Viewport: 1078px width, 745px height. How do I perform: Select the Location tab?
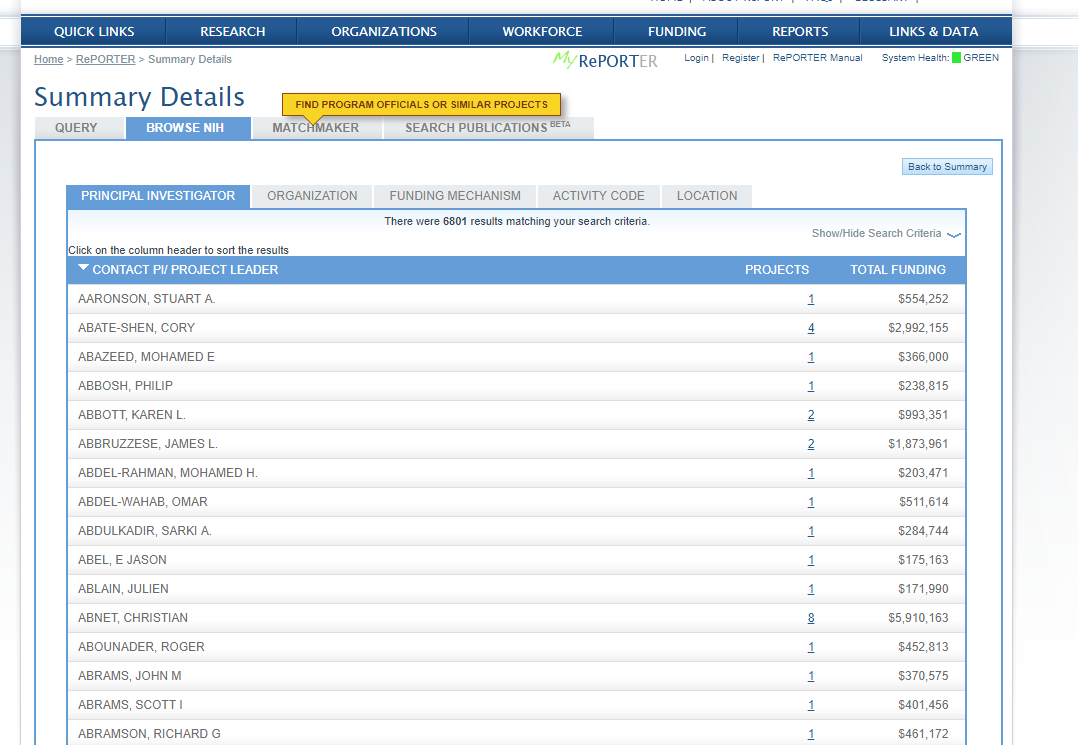(x=706, y=196)
